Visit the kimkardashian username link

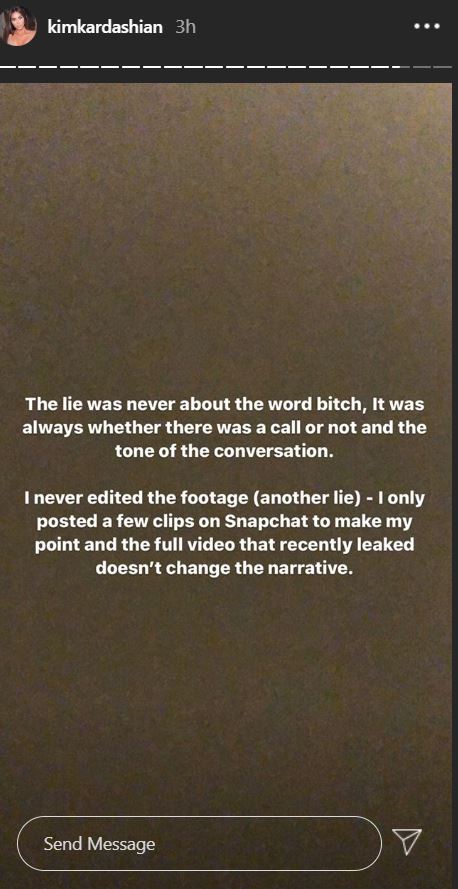(105, 27)
